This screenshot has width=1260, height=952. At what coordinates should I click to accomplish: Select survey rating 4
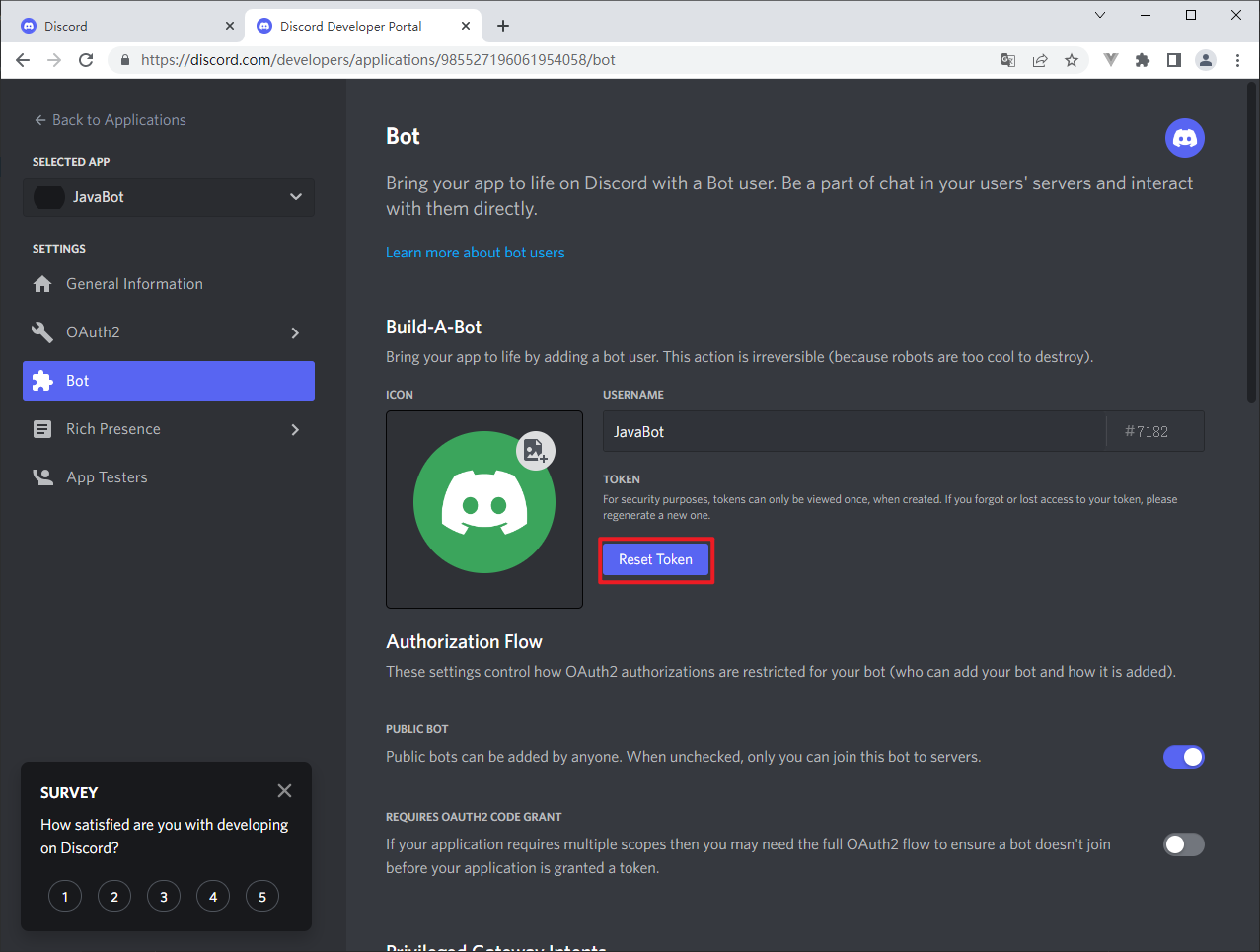tap(213, 897)
